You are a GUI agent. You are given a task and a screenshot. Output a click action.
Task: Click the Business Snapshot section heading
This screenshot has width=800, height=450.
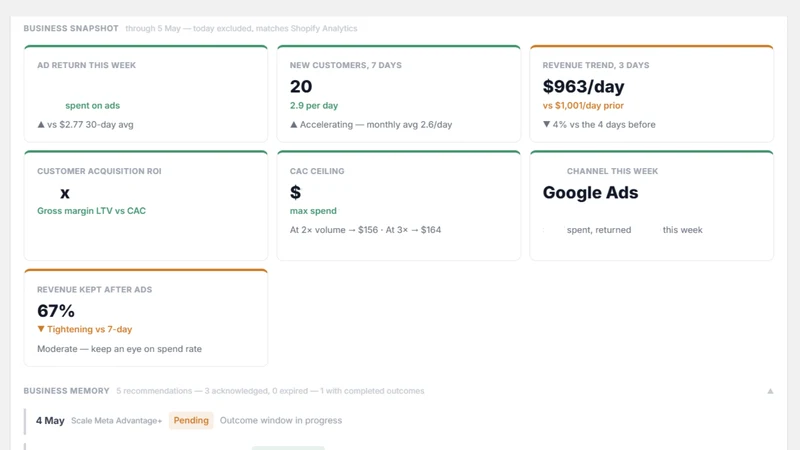pos(71,29)
